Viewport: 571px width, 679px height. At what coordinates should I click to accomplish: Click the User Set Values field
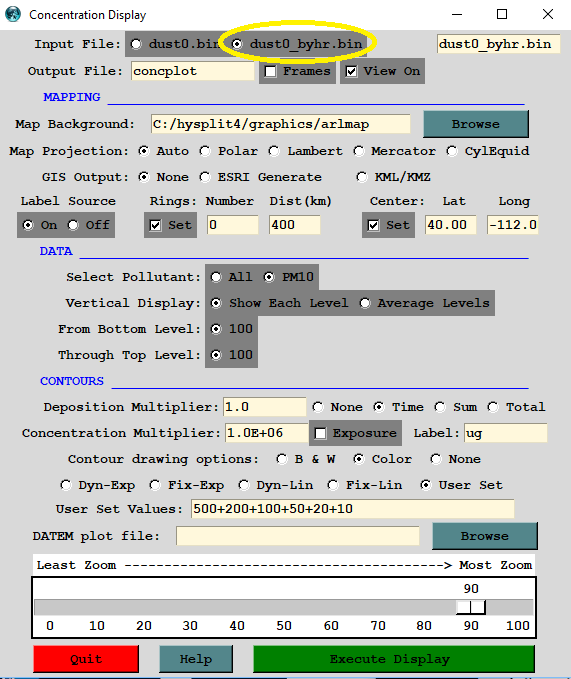pos(353,509)
